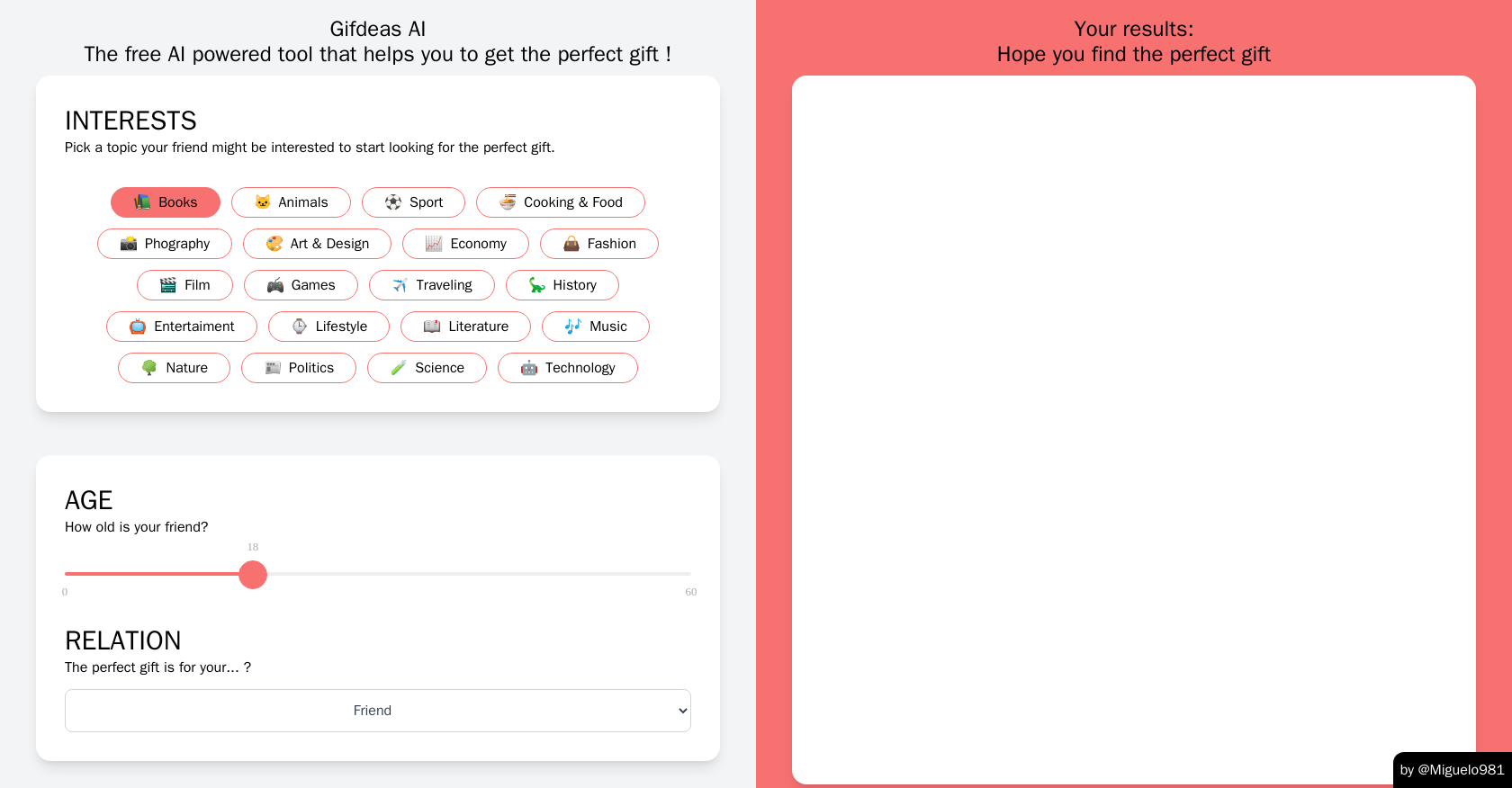
Task: Select the Economy interest chip
Action: pos(466,244)
